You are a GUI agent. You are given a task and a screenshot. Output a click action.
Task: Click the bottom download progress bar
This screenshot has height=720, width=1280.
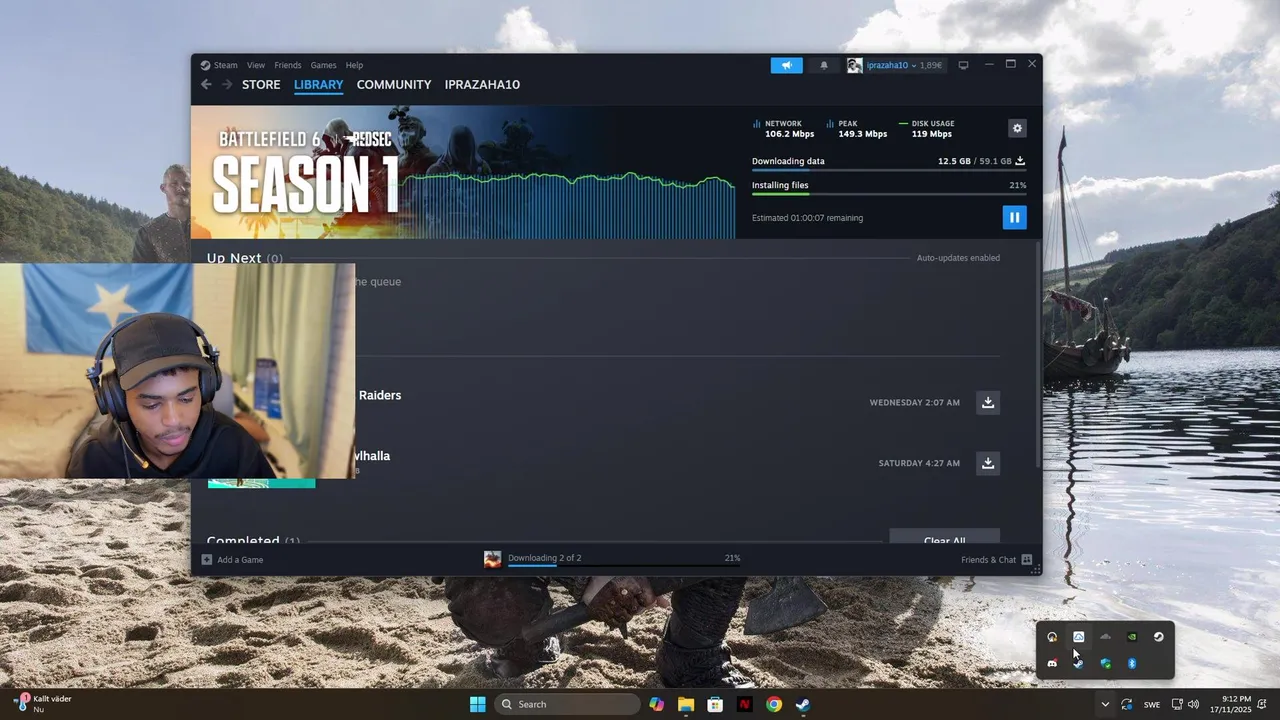coord(624,566)
